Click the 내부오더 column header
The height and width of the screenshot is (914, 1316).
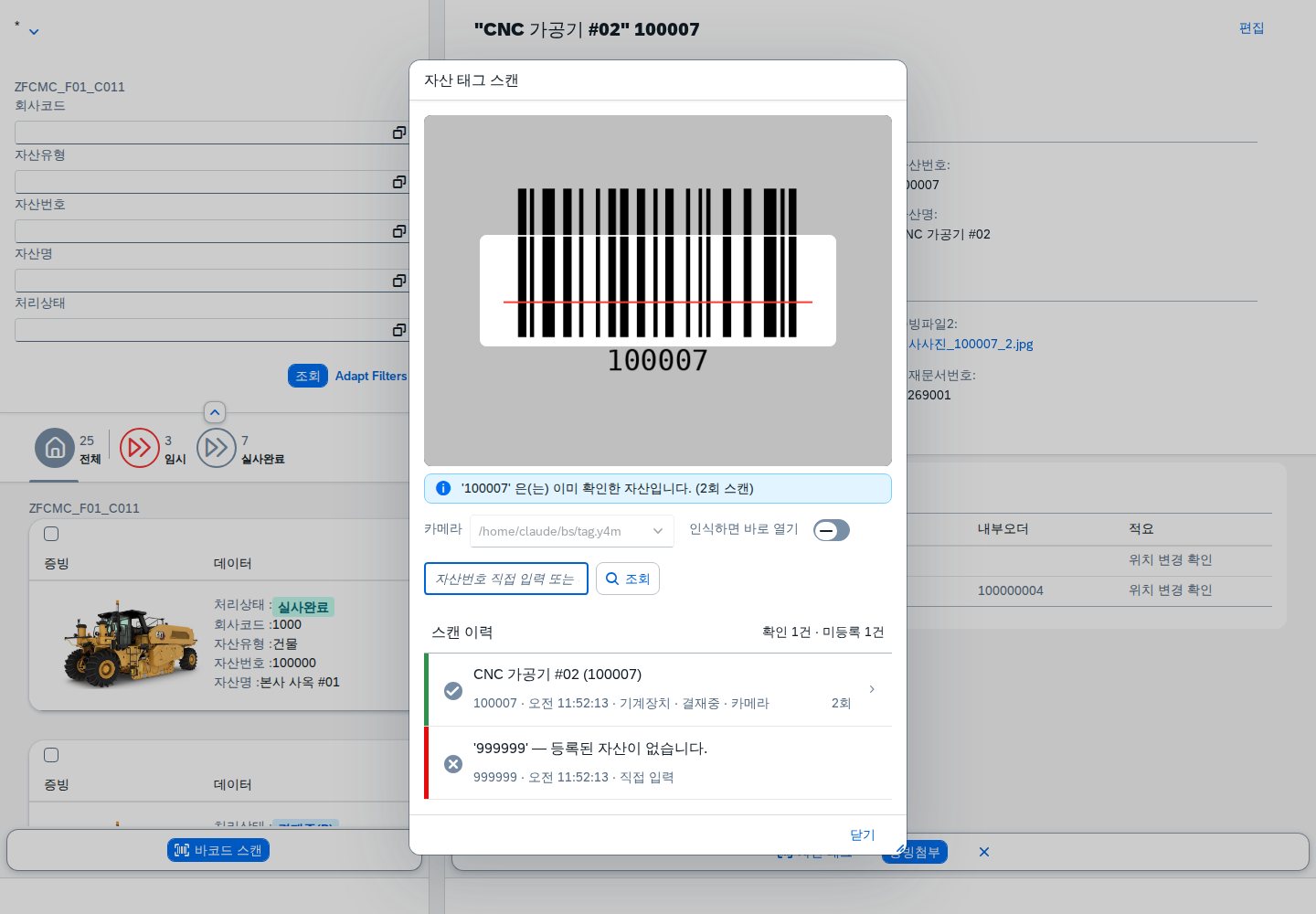1003,529
